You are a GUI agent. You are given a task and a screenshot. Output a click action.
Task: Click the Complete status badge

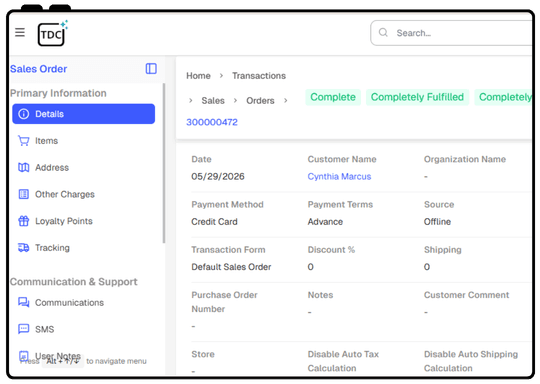click(333, 97)
